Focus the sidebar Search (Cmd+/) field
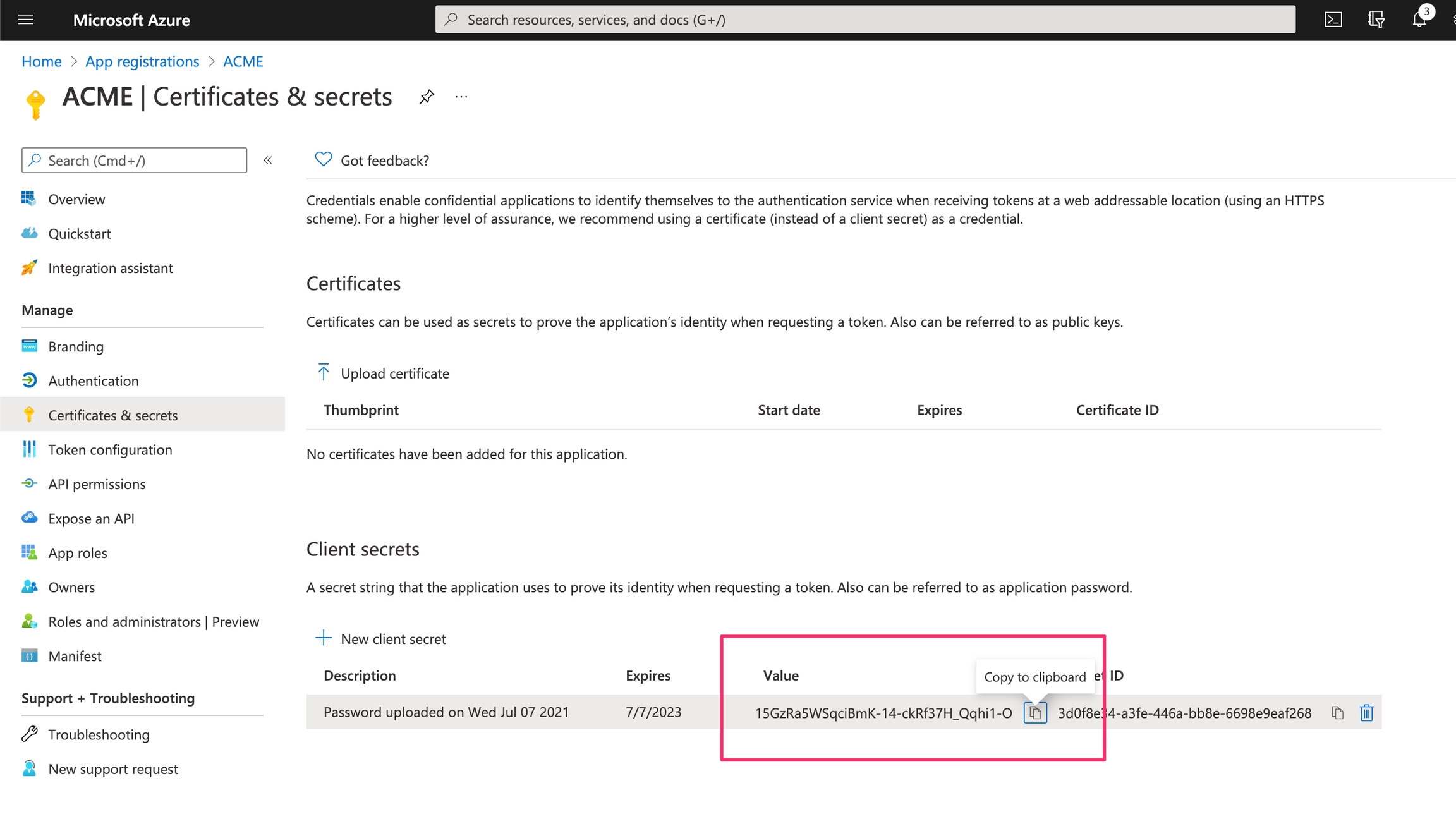 tap(134, 161)
